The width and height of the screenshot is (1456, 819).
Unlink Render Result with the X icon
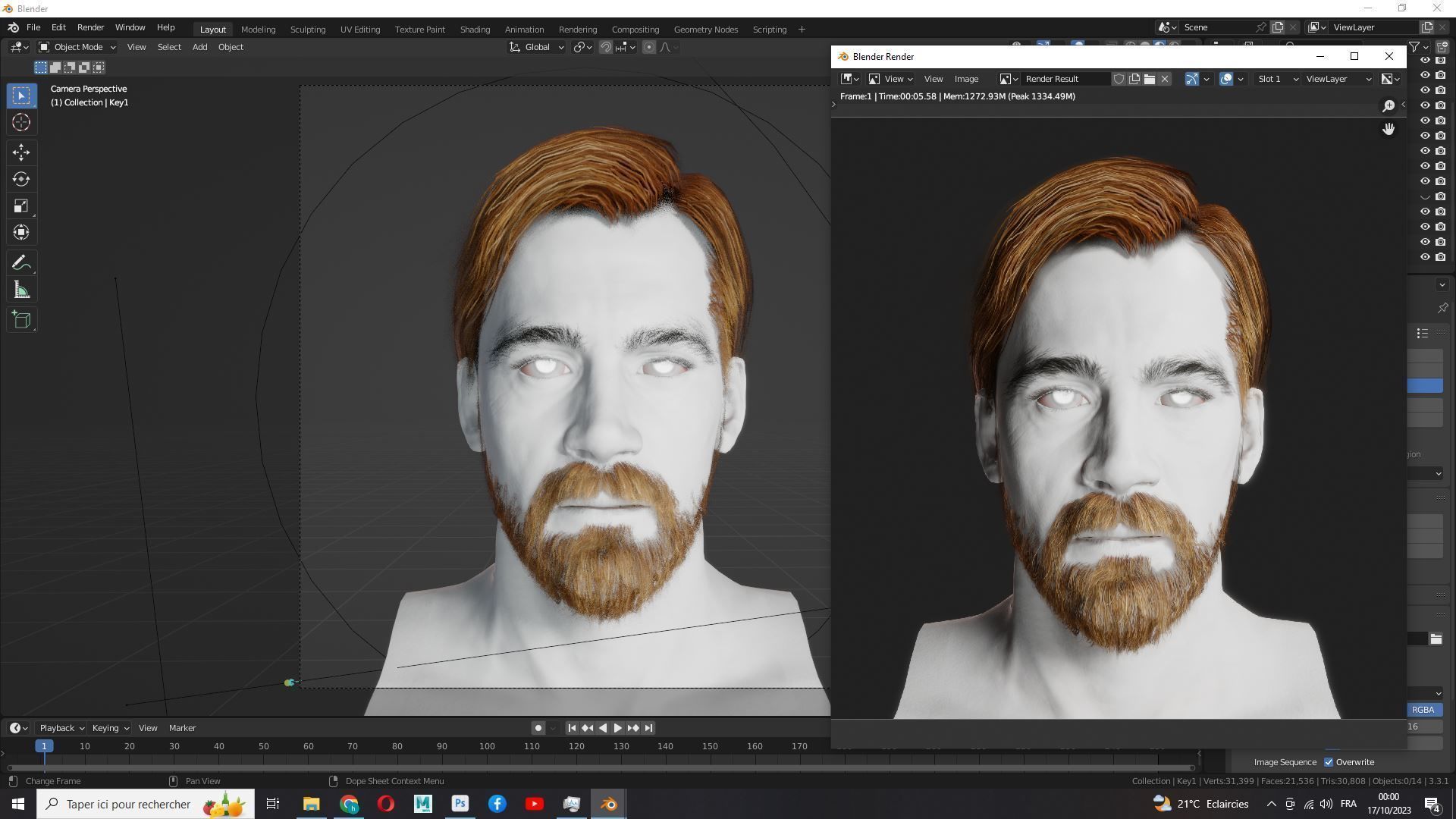1165,79
